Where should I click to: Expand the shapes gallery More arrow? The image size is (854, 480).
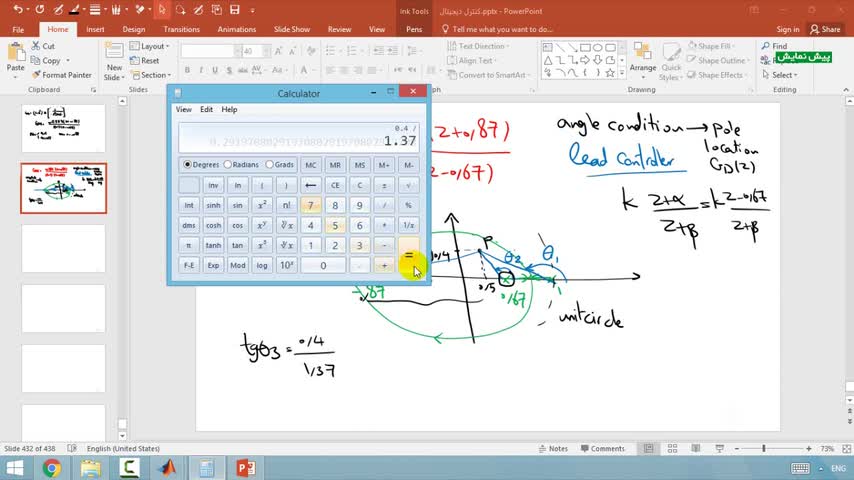click(x=622, y=73)
